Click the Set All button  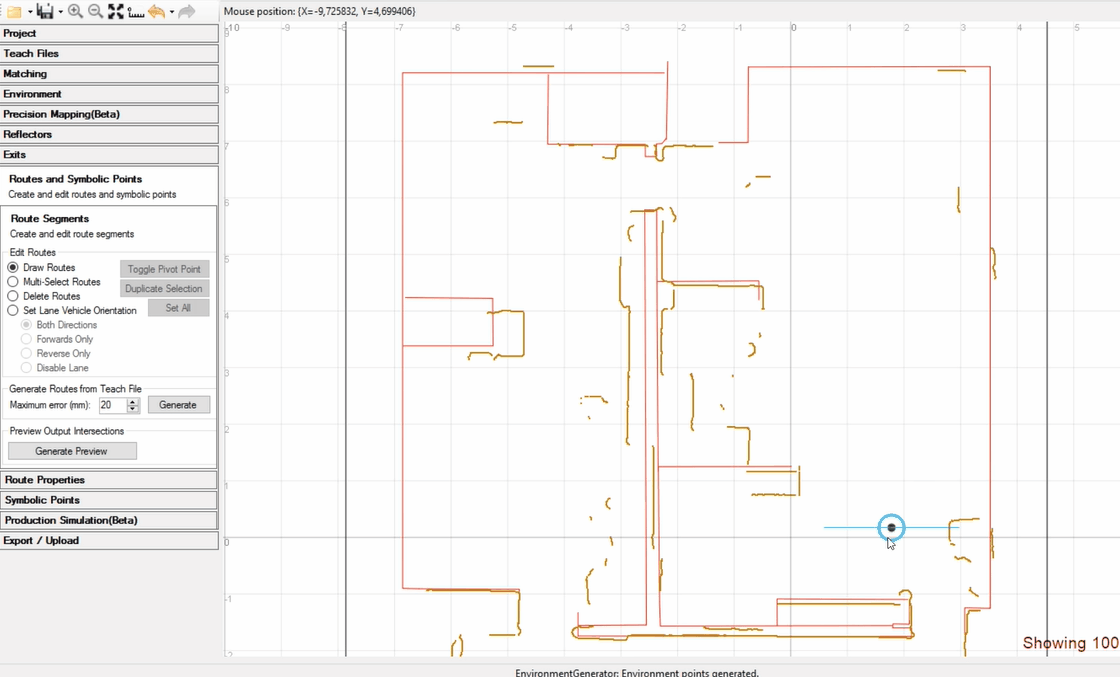[x=178, y=308]
